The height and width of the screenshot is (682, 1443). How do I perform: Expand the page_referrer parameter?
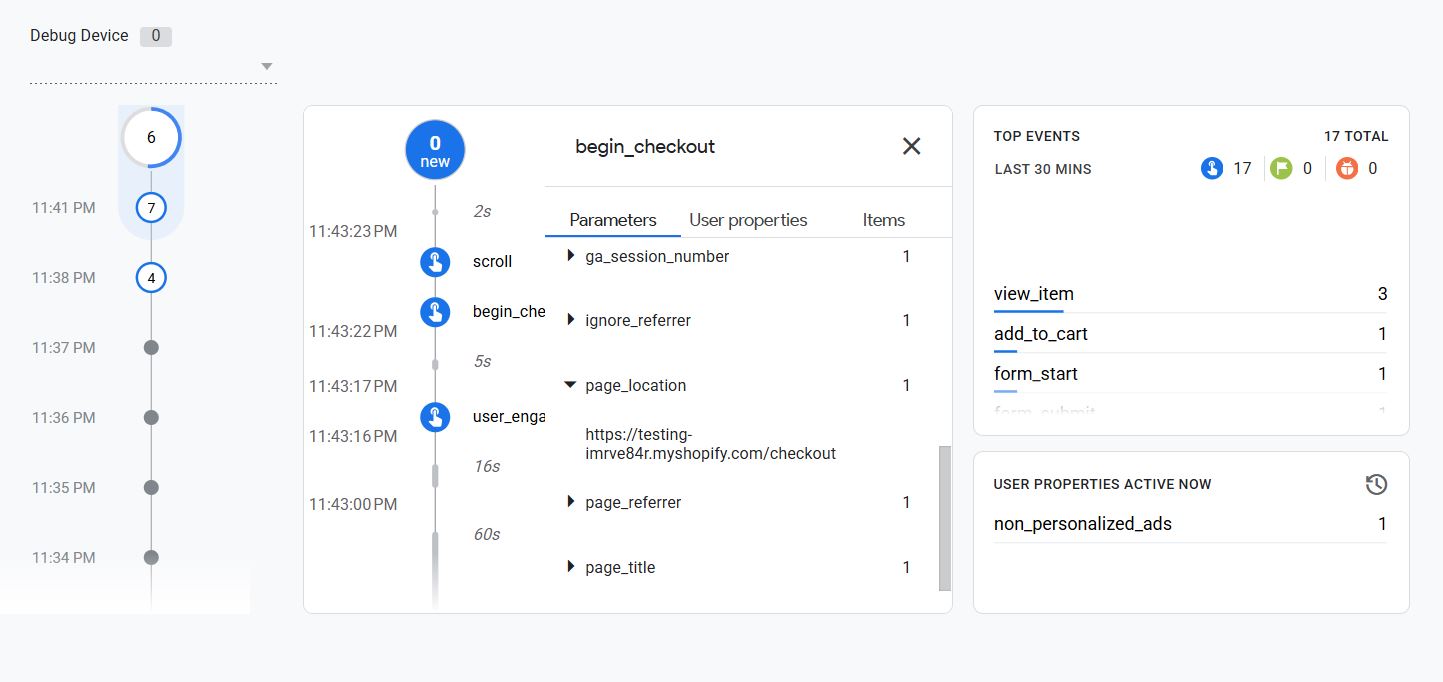(571, 502)
